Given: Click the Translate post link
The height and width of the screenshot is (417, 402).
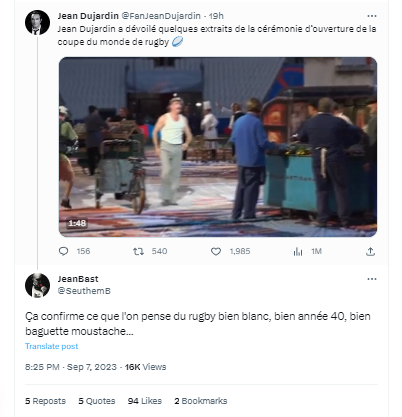Looking at the screenshot, I should [x=52, y=346].
